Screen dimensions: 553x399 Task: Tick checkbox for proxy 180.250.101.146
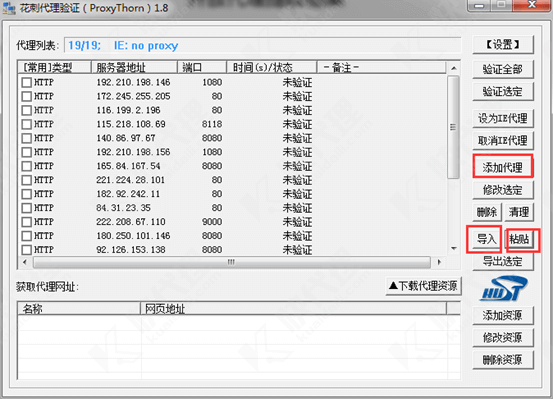(x=26, y=236)
